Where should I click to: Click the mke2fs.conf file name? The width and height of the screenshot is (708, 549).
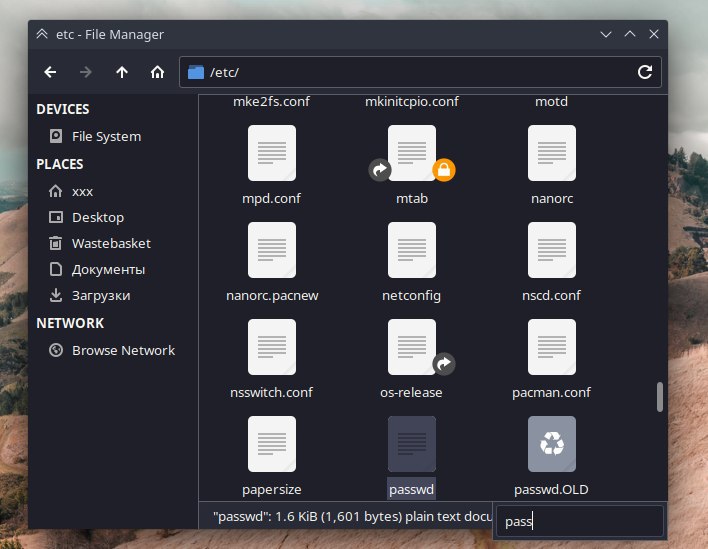pyautogui.click(x=271, y=102)
